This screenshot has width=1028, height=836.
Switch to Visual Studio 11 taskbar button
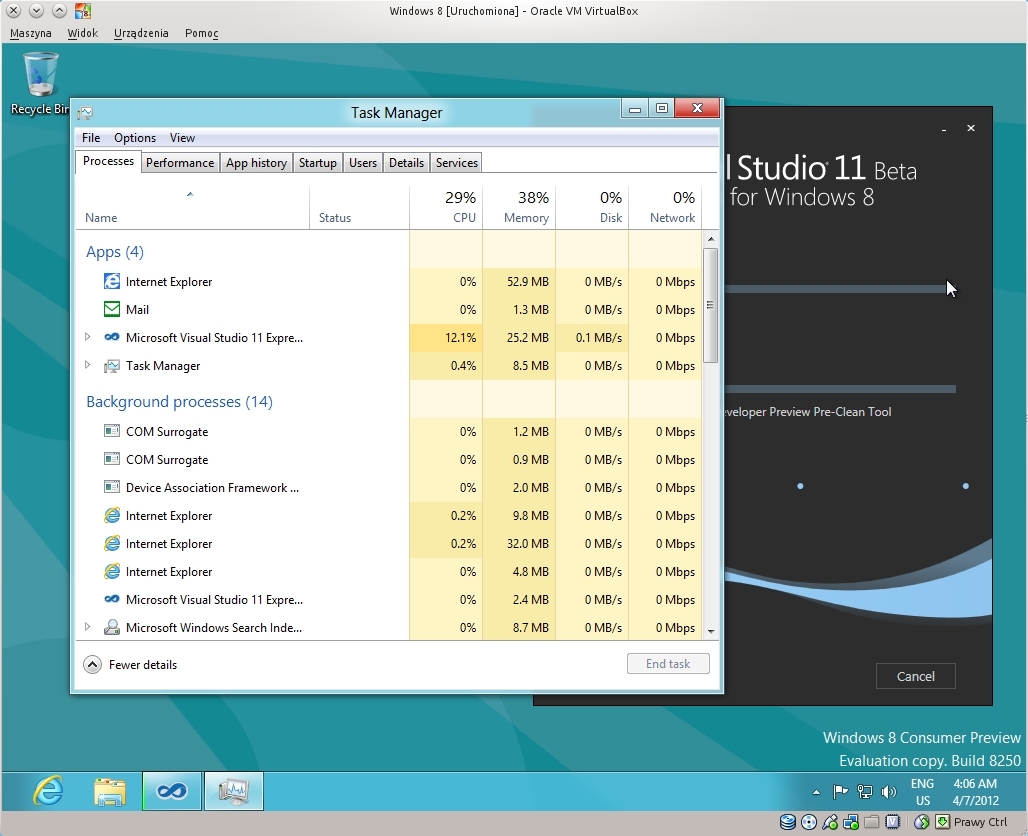[x=172, y=791]
